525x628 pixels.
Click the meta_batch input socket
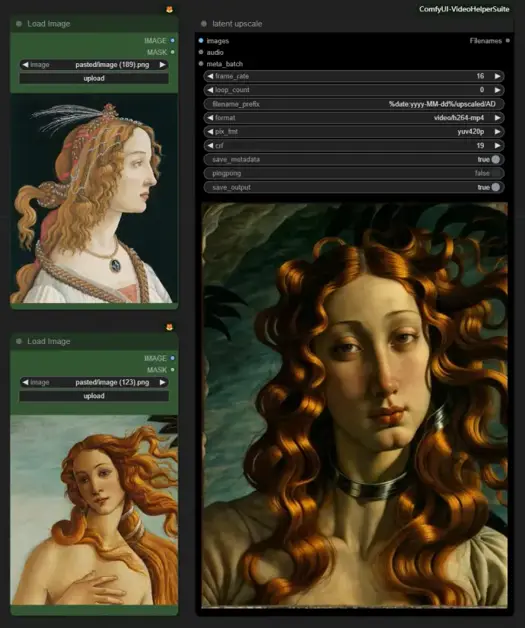201,64
